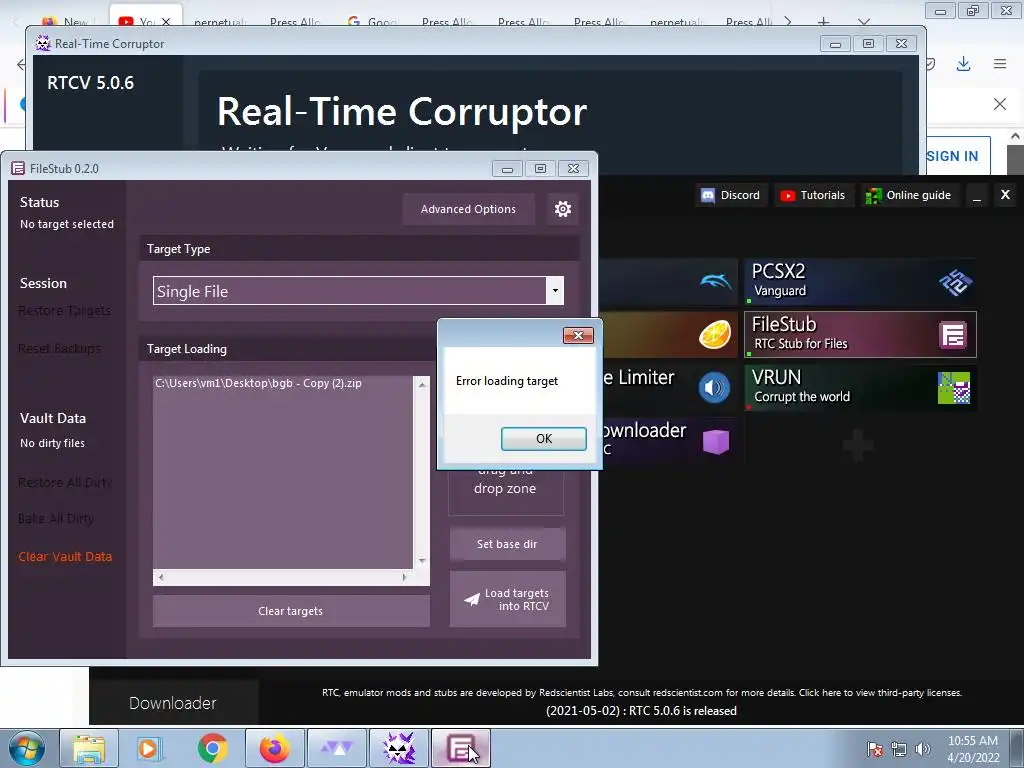Open the browser hamburger menu

1000,64
